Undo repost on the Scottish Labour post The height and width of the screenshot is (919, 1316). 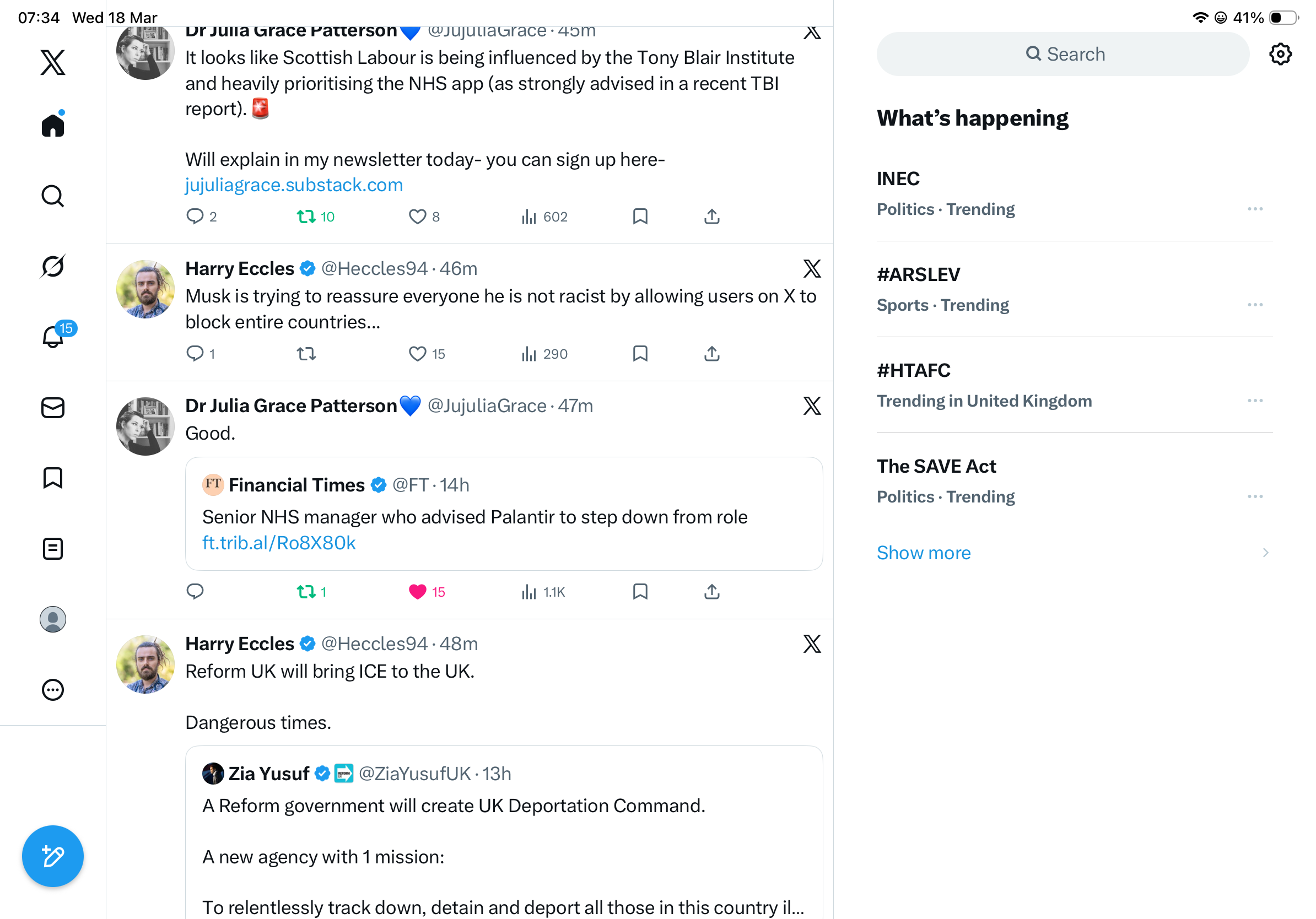(x=306, y=217)
